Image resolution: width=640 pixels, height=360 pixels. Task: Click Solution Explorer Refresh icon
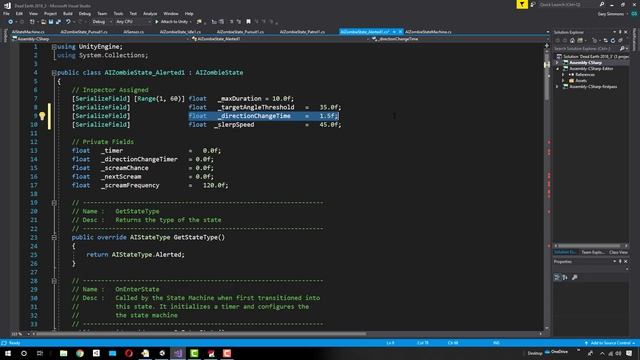(613, 40)
